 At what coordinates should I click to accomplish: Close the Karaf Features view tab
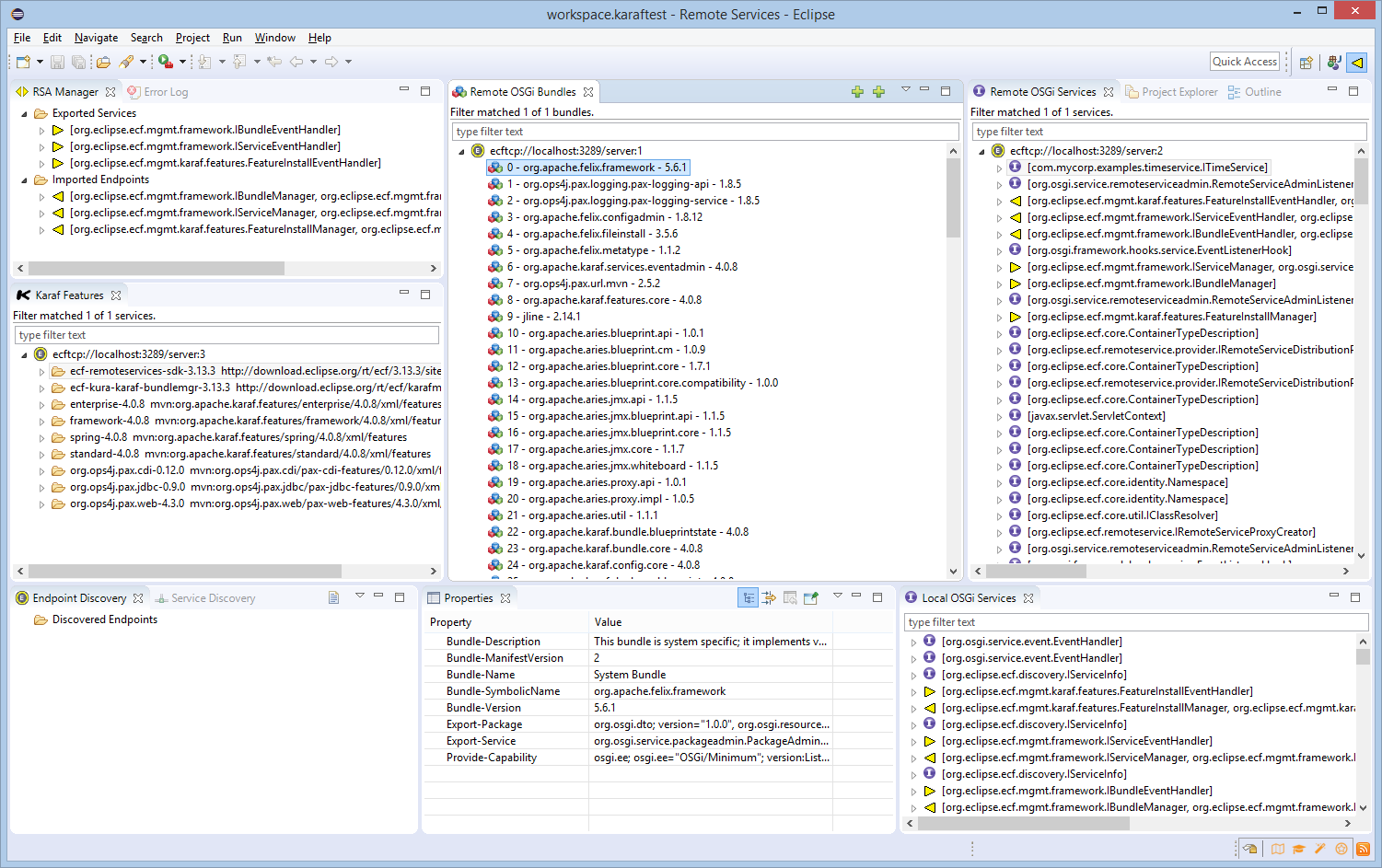point(116,295)
